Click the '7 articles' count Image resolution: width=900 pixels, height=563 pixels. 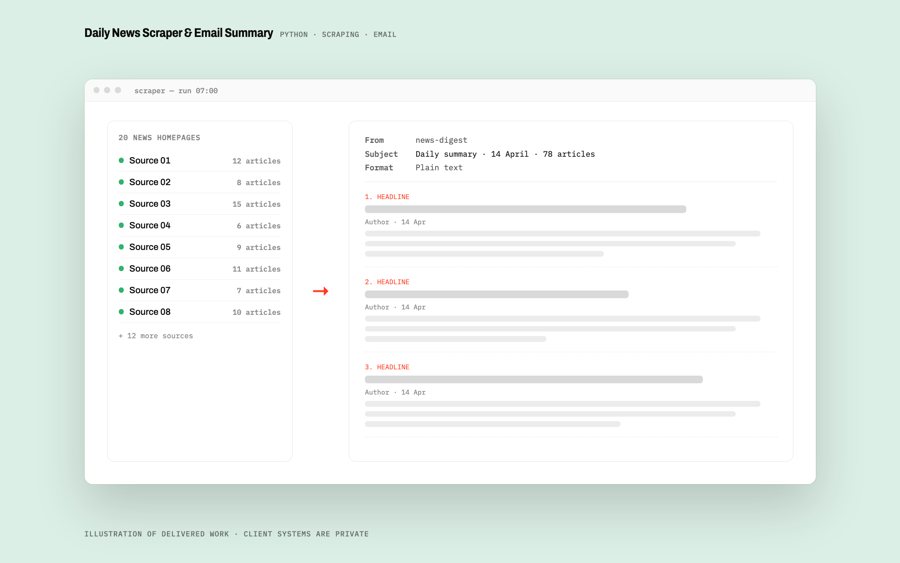(x=259, y=291)
